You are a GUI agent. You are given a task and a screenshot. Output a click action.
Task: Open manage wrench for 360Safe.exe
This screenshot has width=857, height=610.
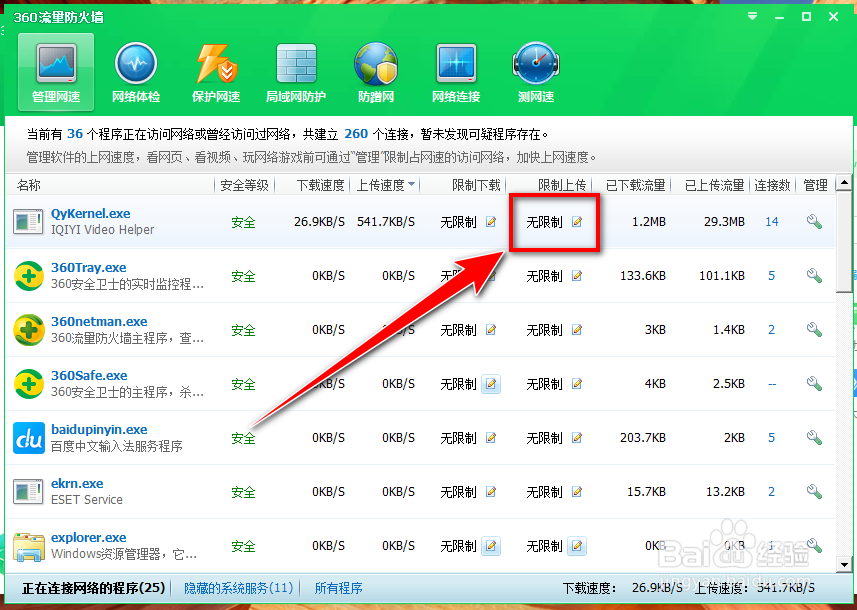pyautogui.click(x=814, y=384)
